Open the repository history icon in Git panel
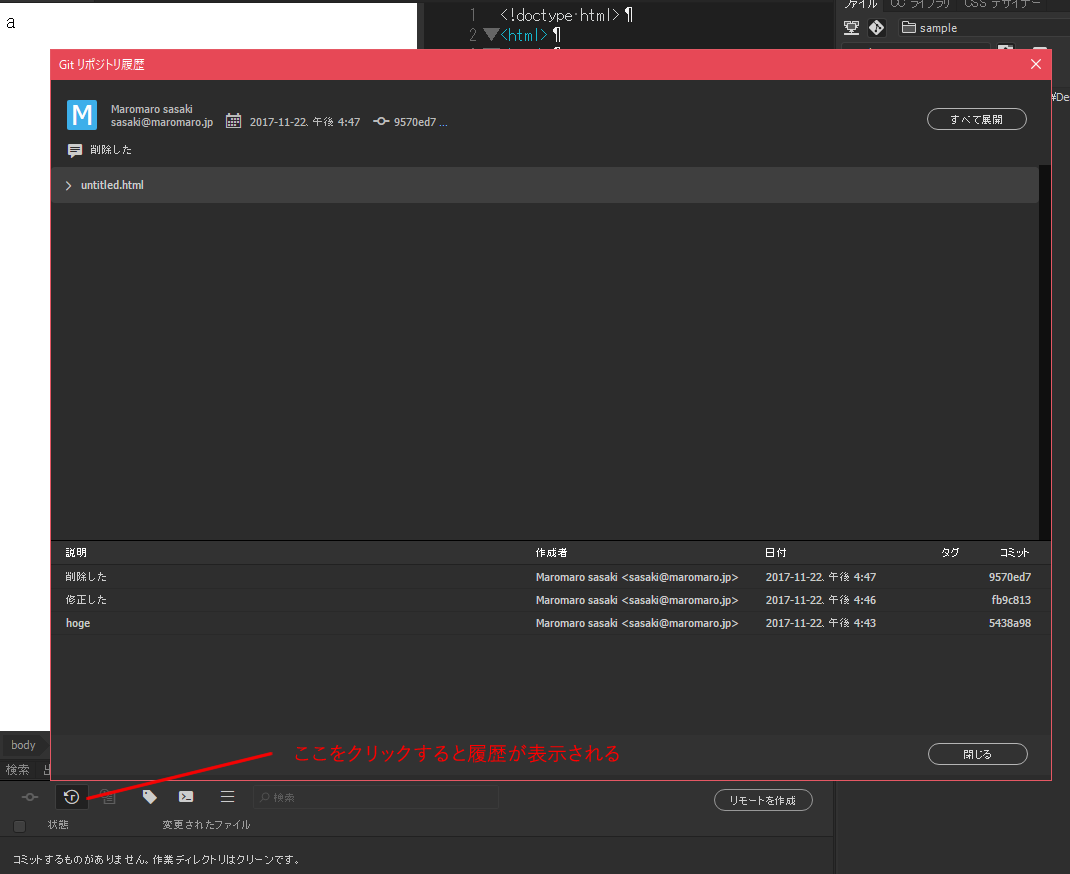 [x=72, y=796]
